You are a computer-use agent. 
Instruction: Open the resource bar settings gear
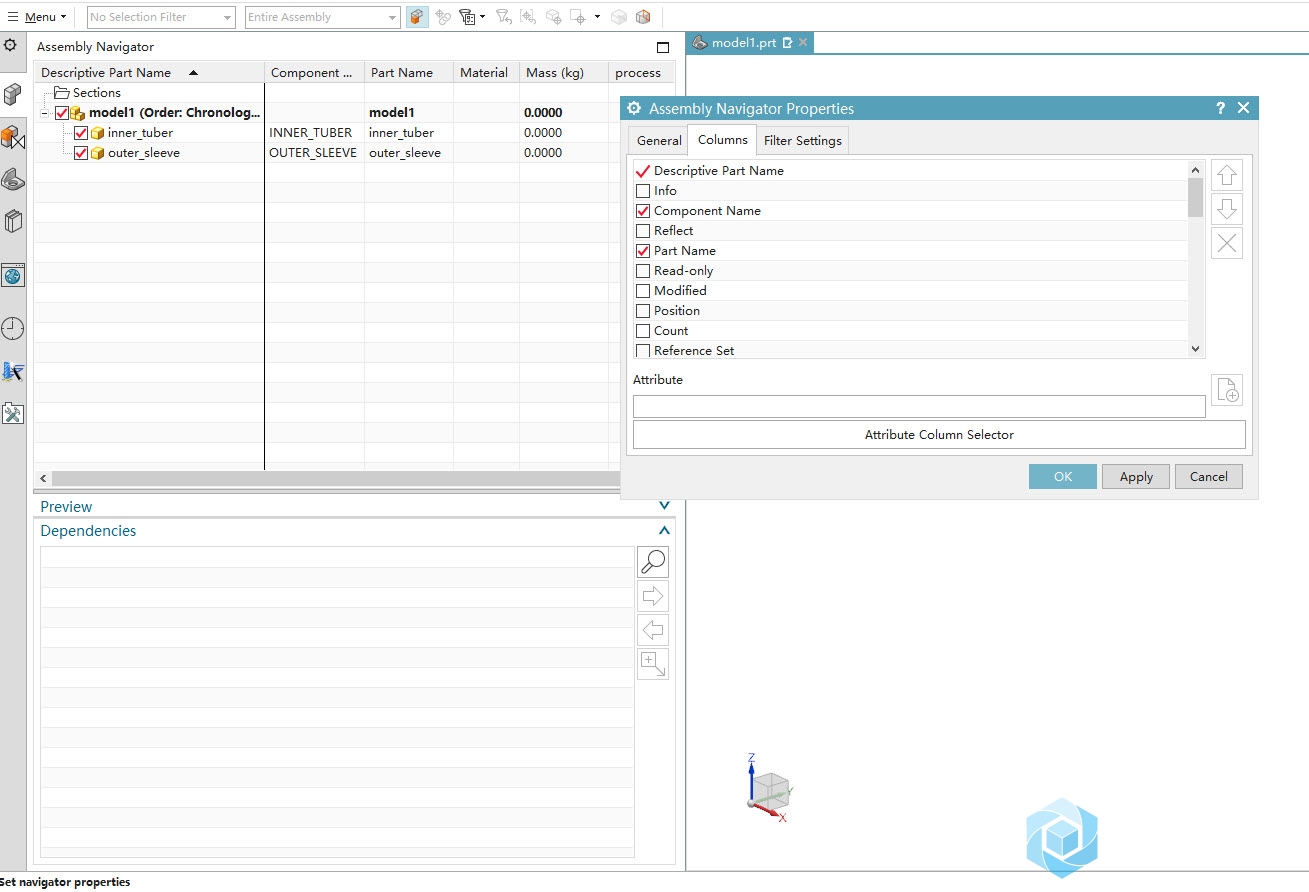pyautogui.click(x=10, y=45)
